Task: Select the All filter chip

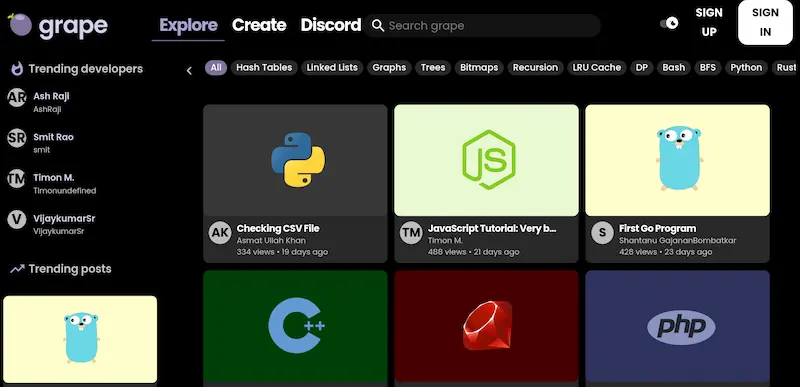Action: pyautogui.click(x=216, y=67)
